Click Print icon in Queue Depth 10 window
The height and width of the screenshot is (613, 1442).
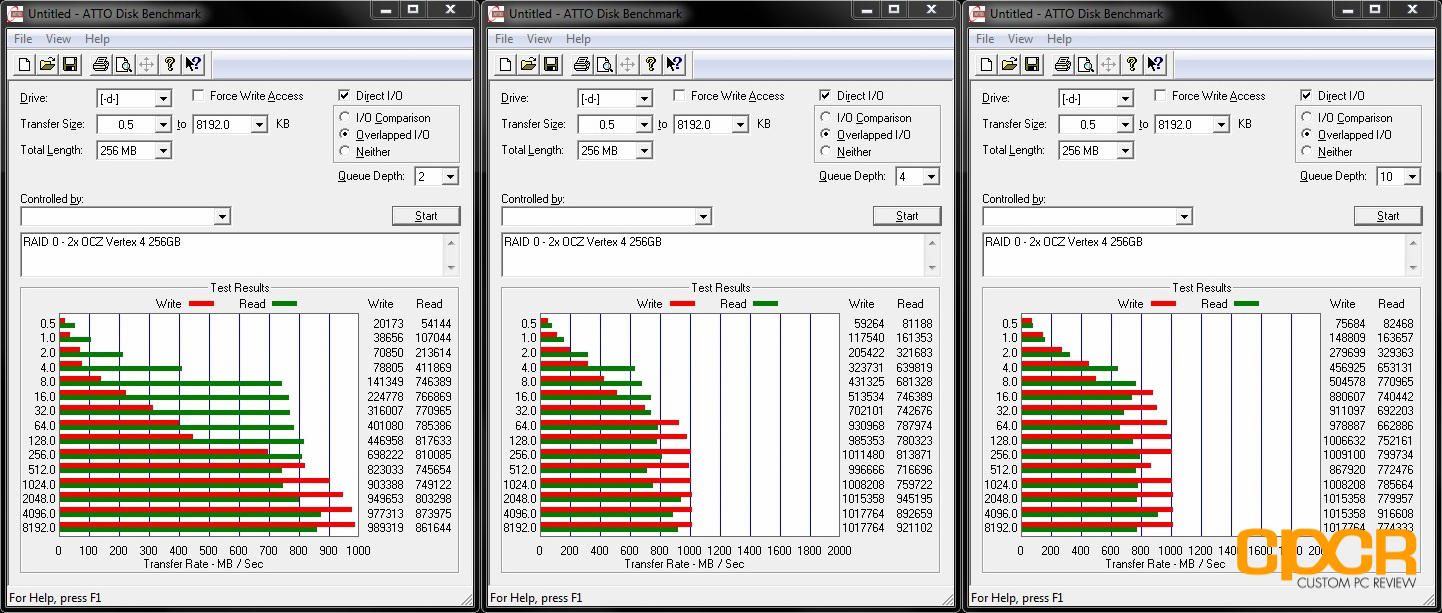coord(1063,65)
